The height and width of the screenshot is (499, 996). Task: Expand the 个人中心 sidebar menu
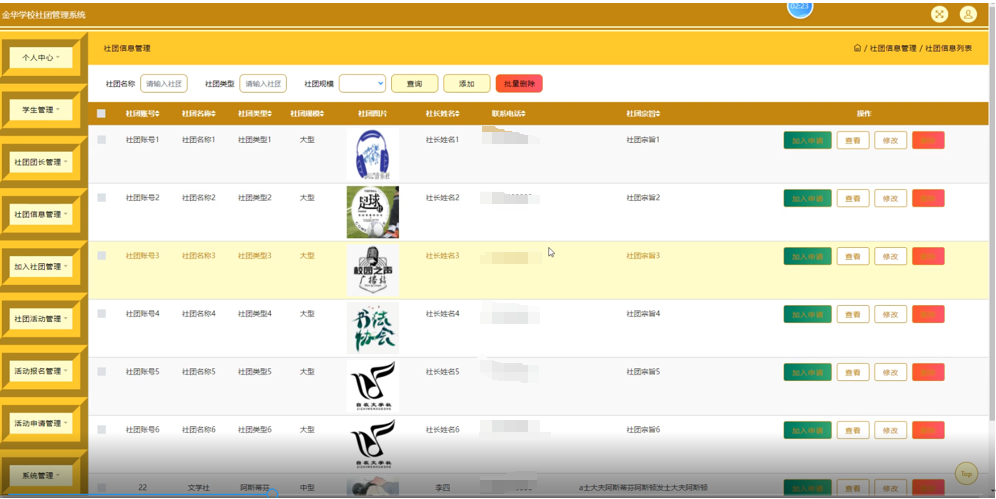coord(41,58)
